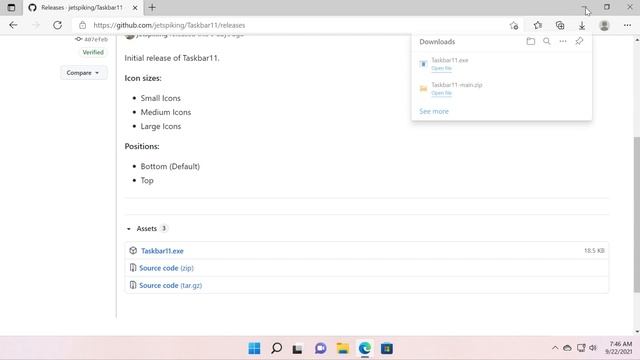This screenshot has width=640, height=360.
Task: Click OneDrive cloud tray icon
Action: coord(567,348)
